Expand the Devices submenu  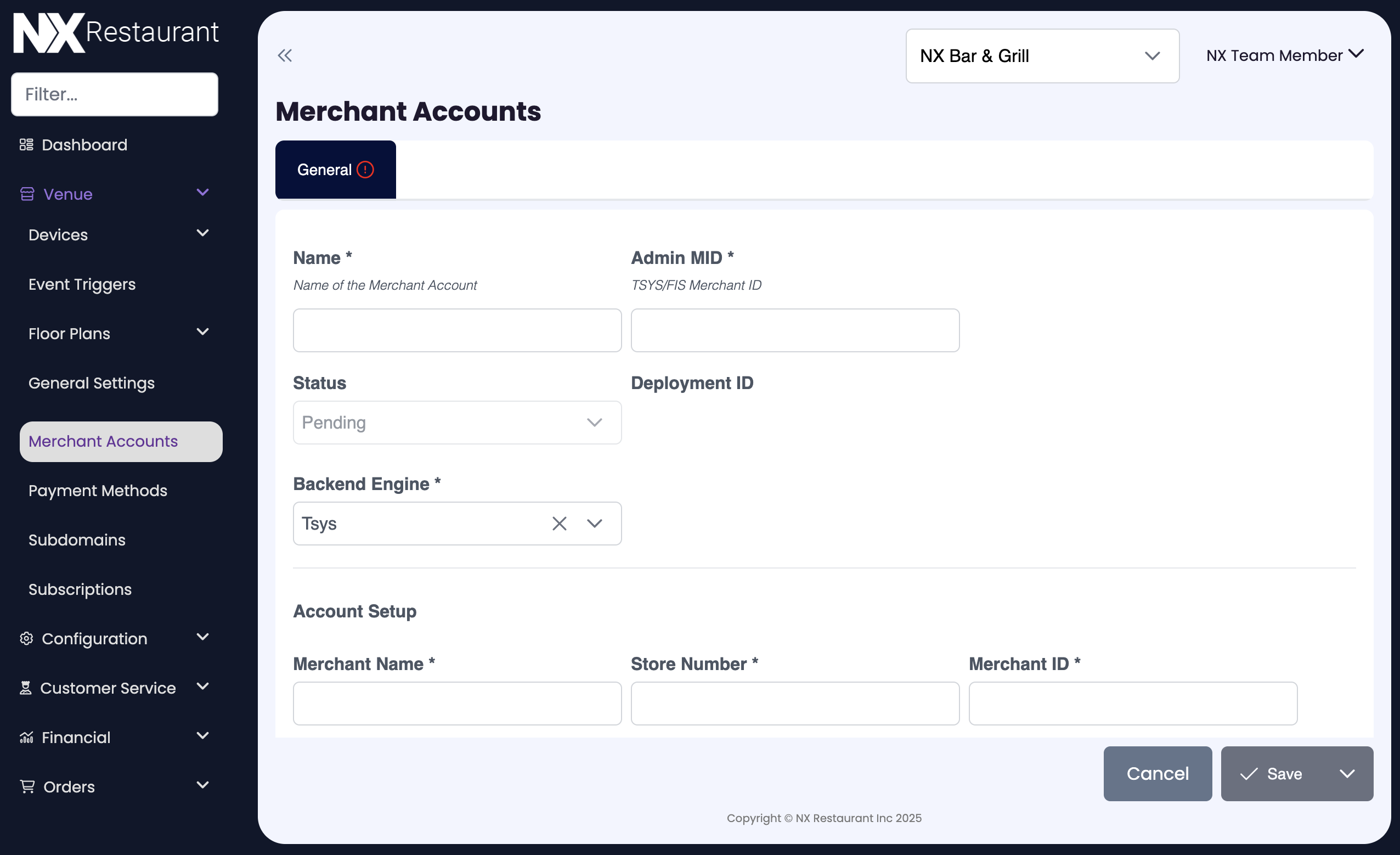click(202, 233)
